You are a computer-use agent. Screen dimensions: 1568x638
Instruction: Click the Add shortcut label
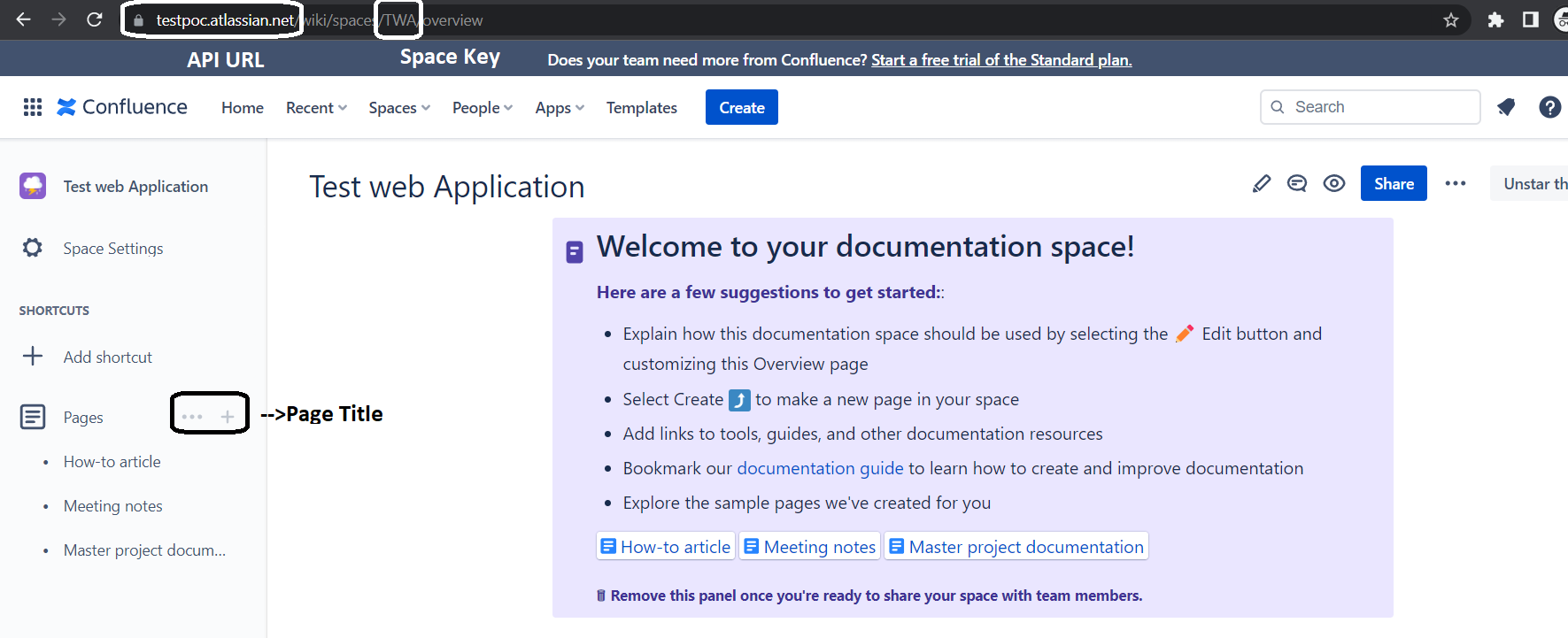tap(108, 357)
